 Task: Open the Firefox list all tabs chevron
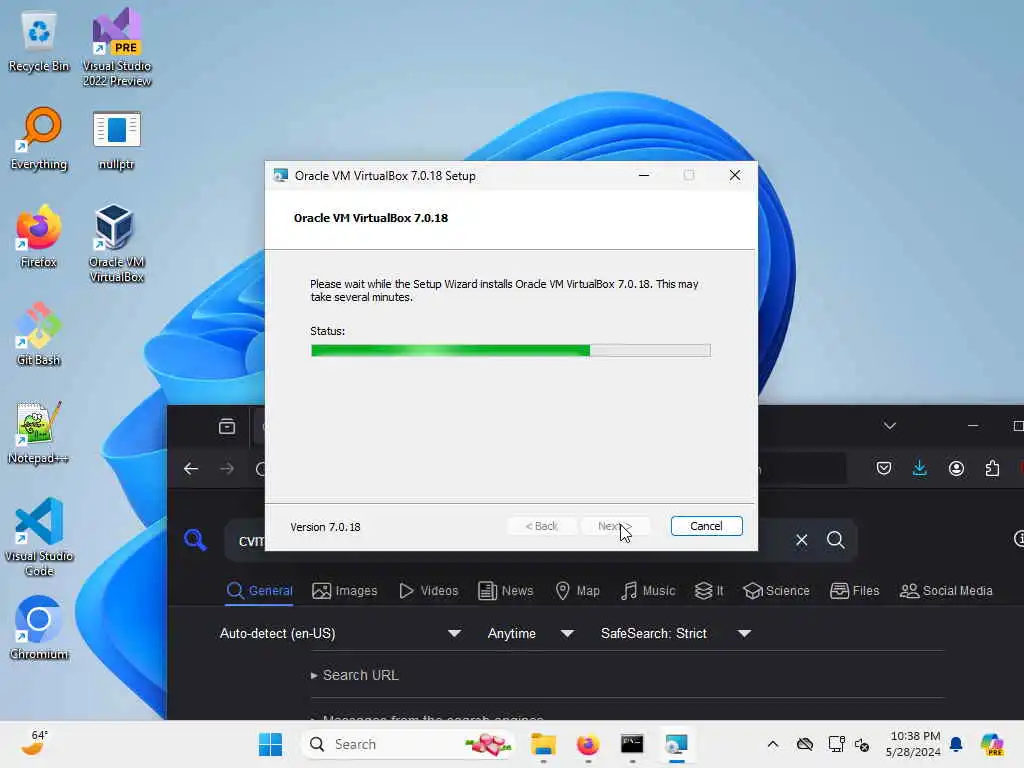[889, 426]
